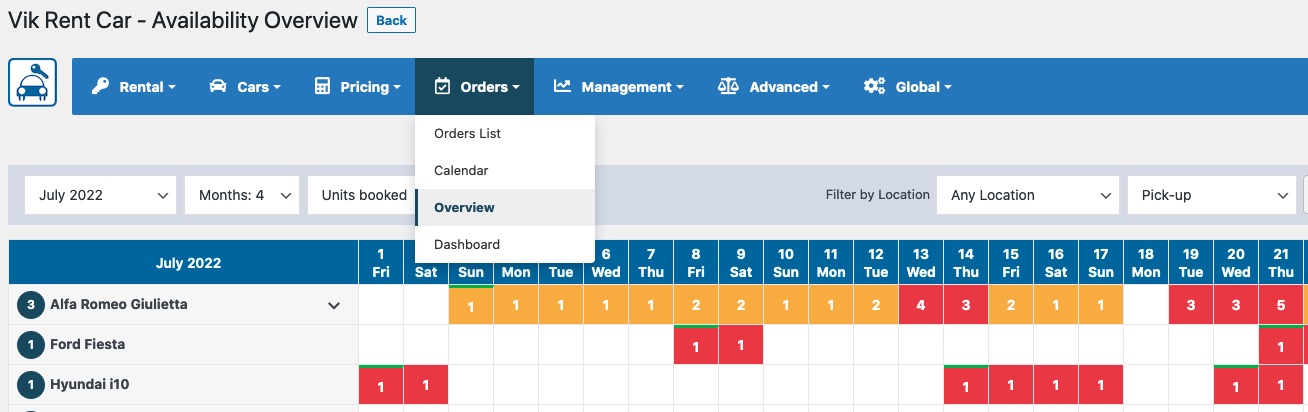This screenshot has height=412, width=1308.
Task: Open the Management menu
Action: pos(619,87)
